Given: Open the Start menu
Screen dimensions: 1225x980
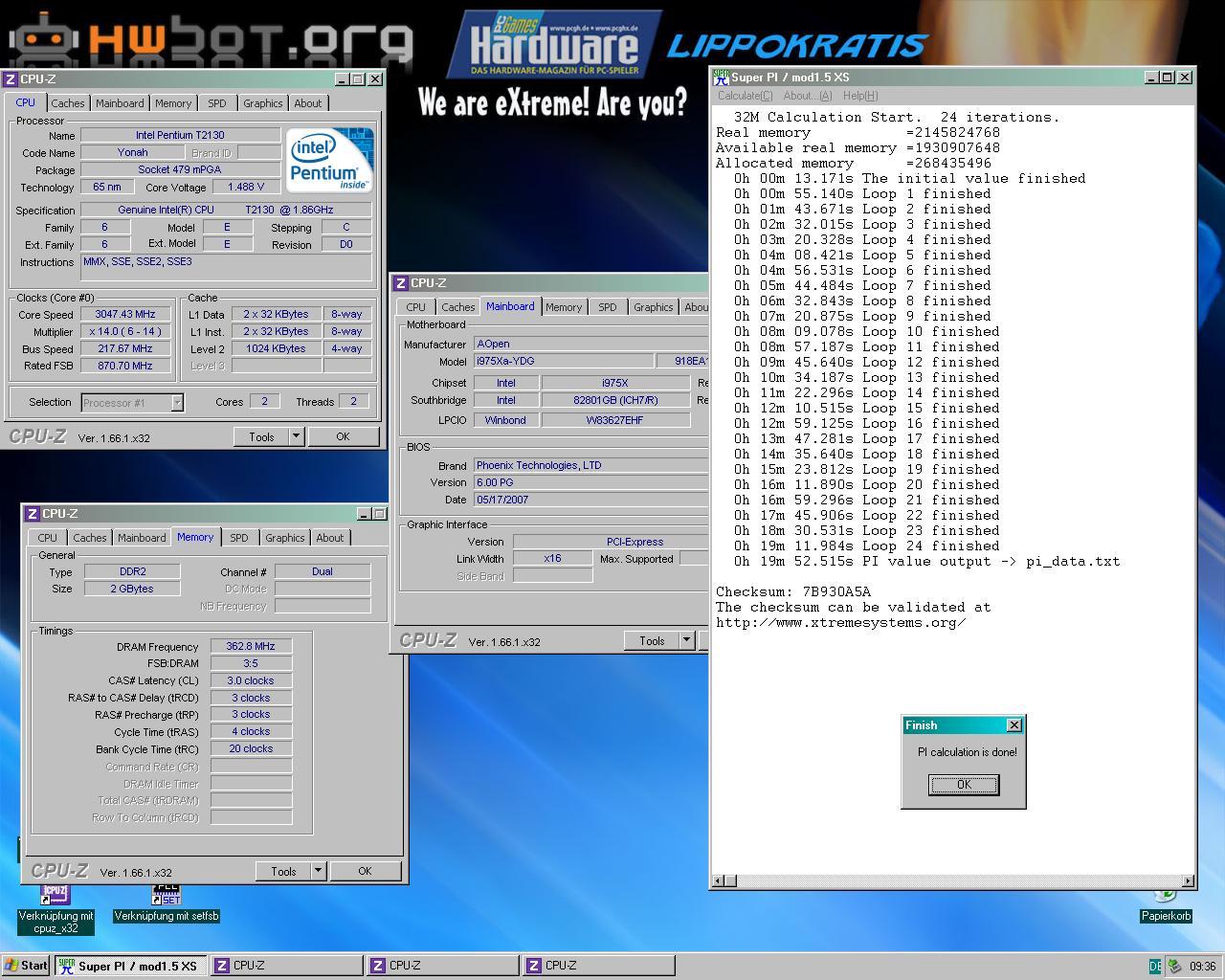Looking at the screenshot, I should coord(26,966).
